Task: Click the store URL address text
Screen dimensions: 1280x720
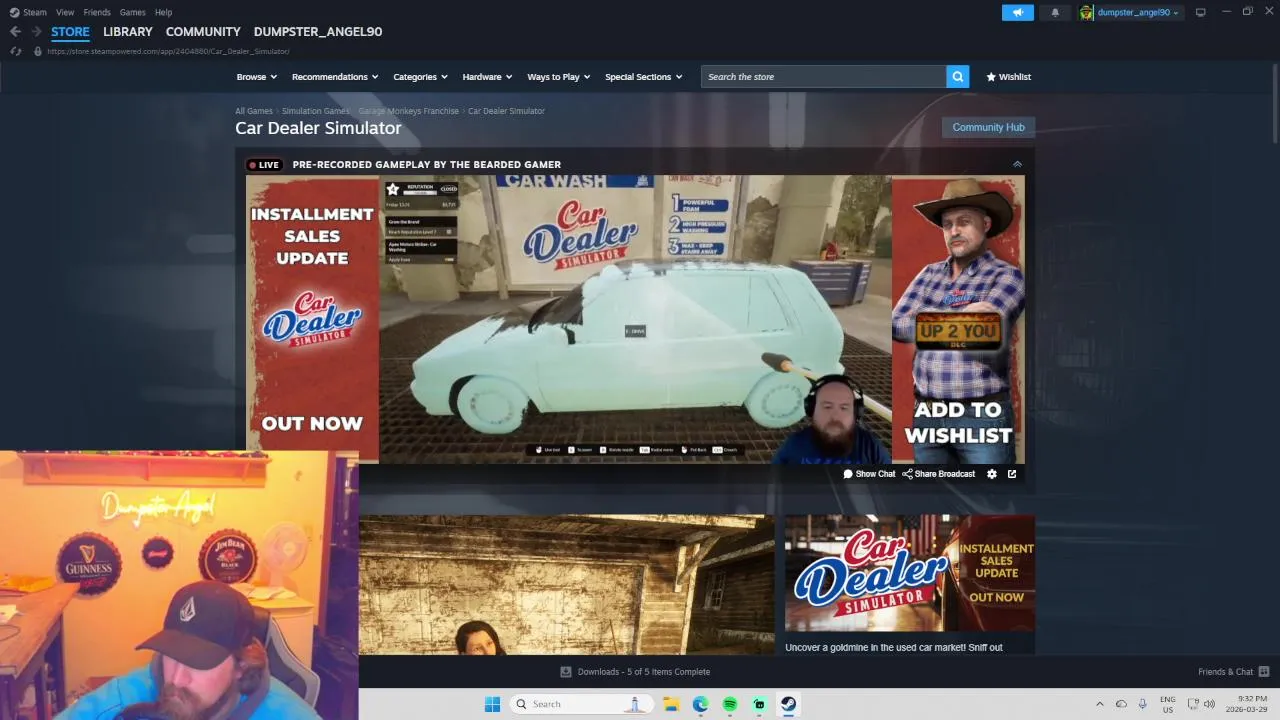Action: tap(168, 51)
